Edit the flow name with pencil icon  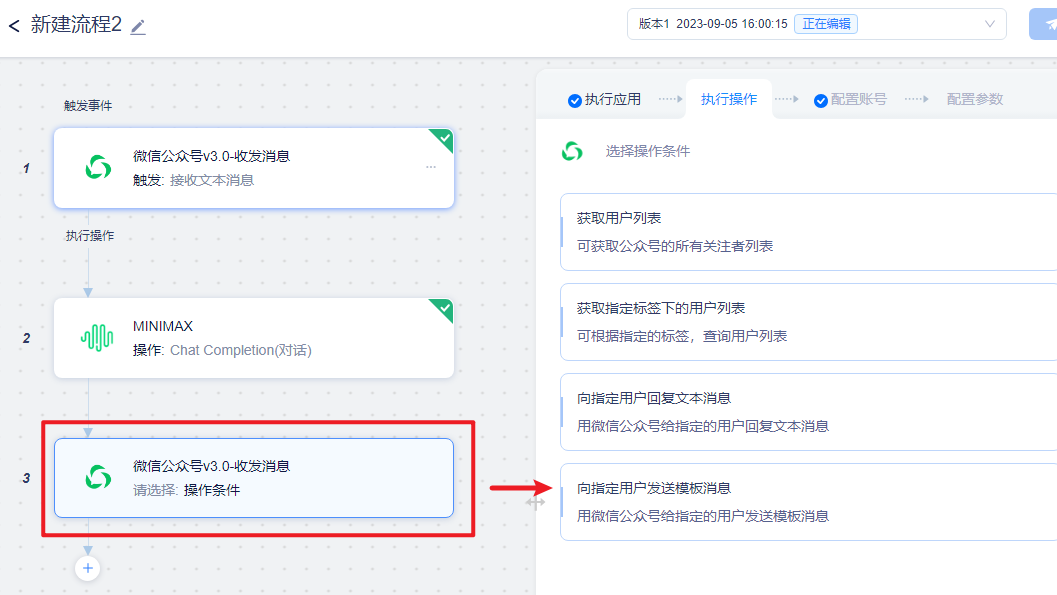click(138, 27)
